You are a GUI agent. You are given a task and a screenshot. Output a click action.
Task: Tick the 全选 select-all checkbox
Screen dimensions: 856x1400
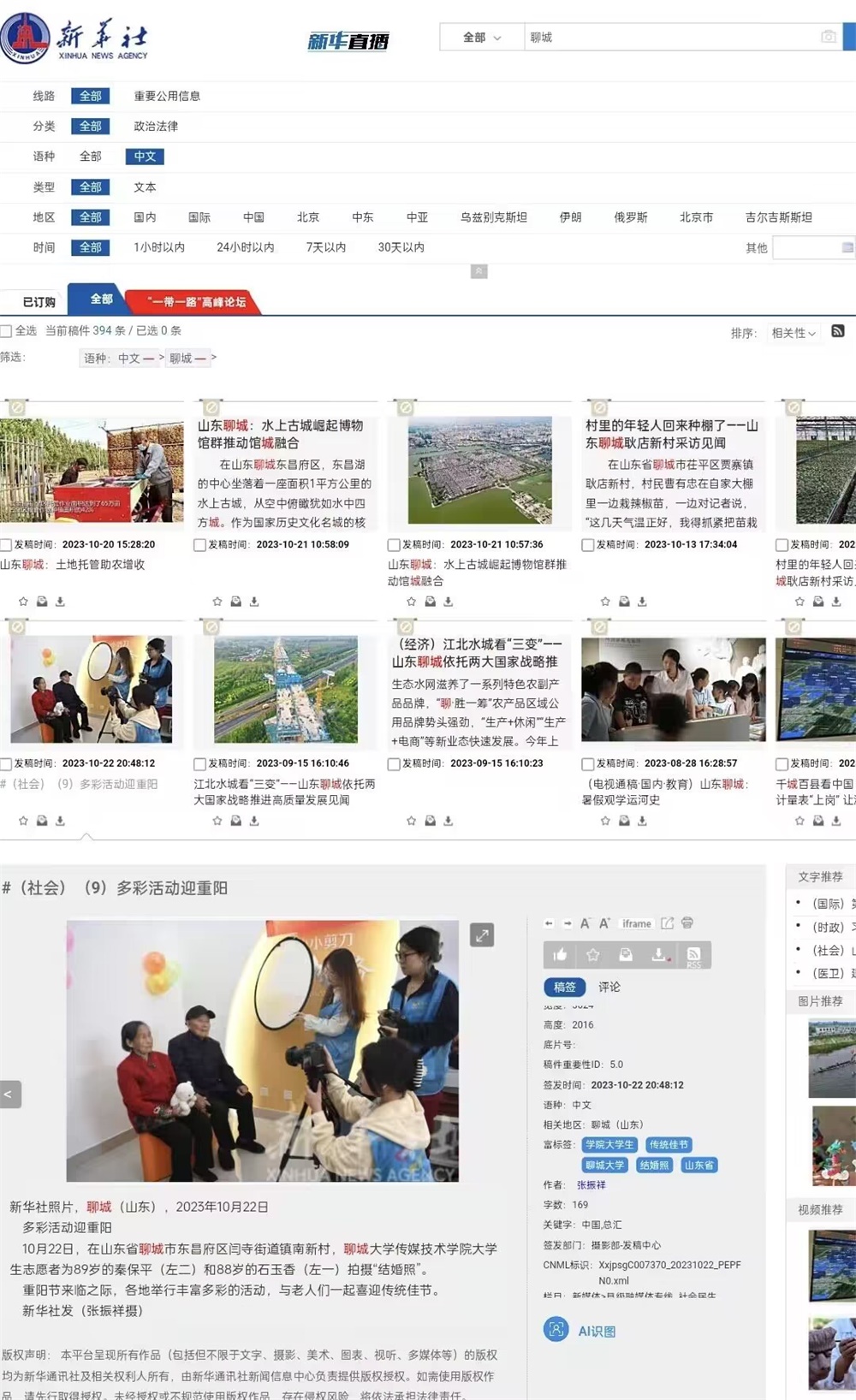point(7,331)
